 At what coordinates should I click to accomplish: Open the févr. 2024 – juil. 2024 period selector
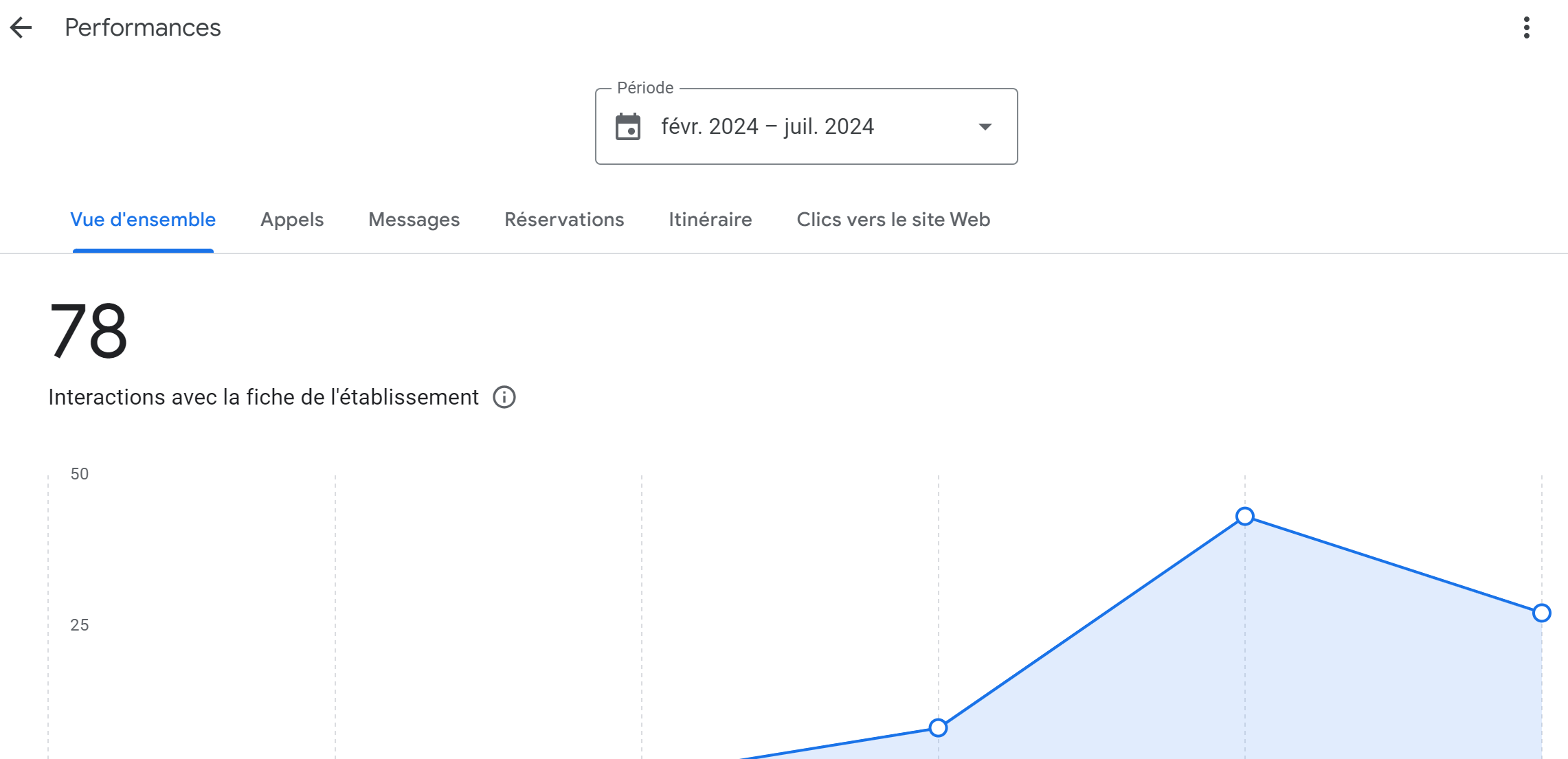point(806,126)
